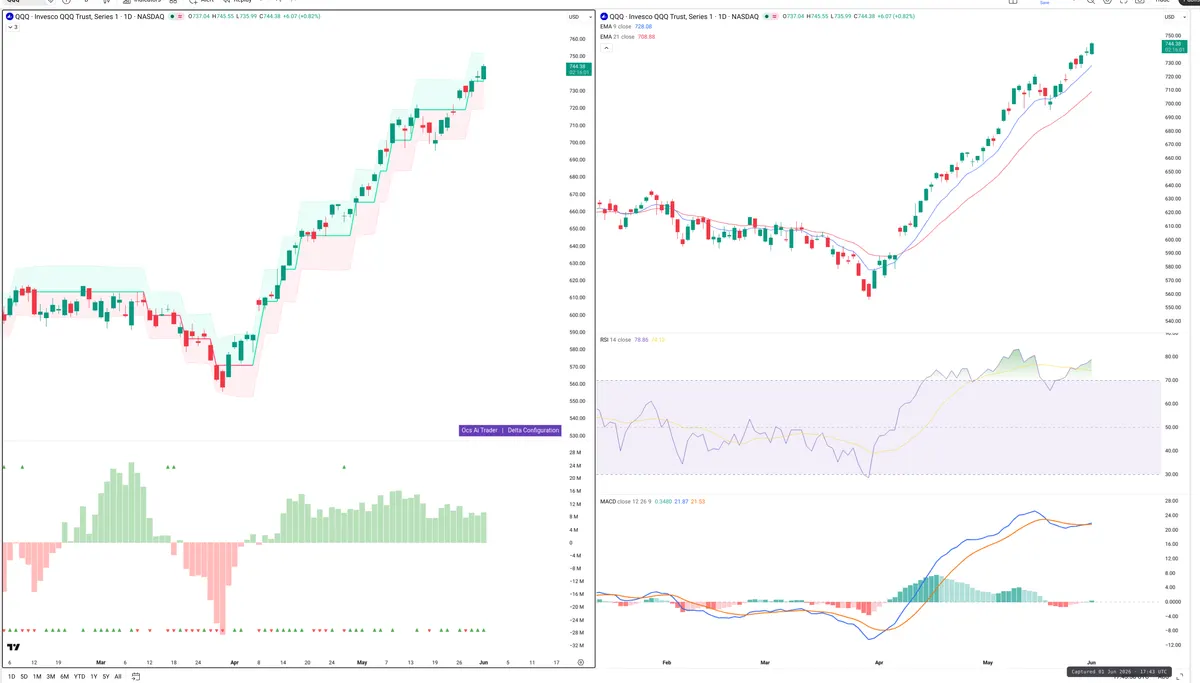The image size is (1200, 683).
Task: Click 80.00 level on RSI axis
Action: pyautogui.click(x=1171, y=357)
